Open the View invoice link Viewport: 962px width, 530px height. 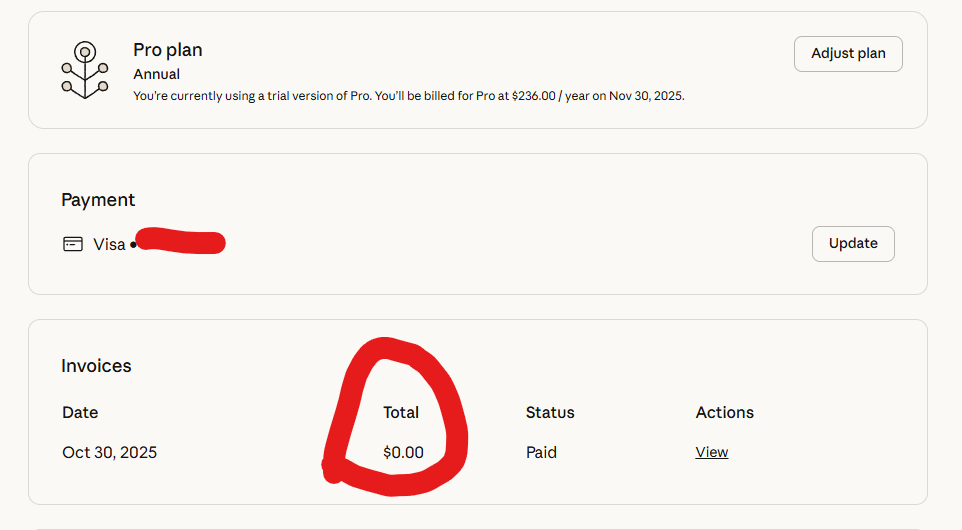[712, 452]
